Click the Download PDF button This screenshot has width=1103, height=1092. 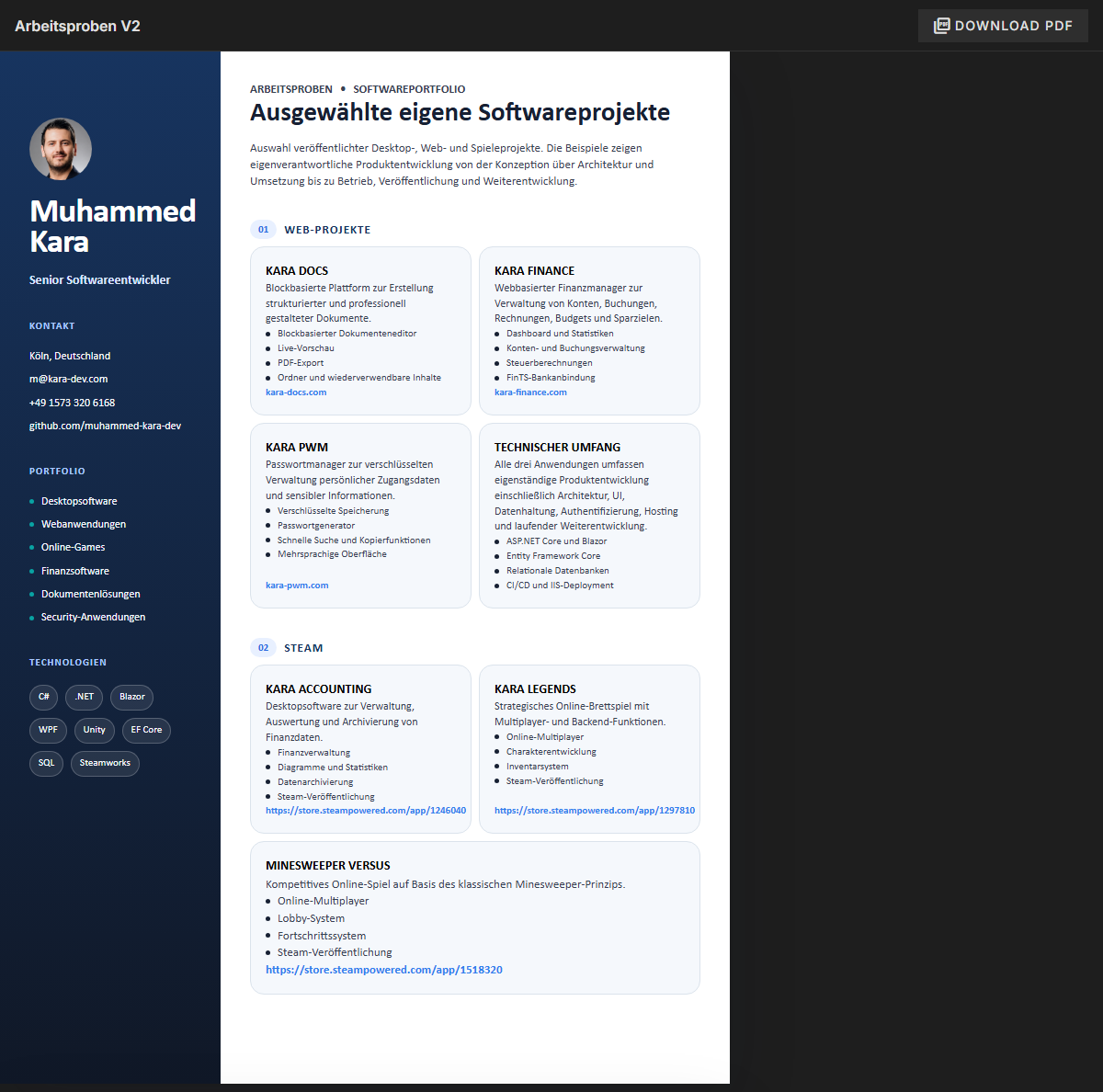coord(1003,26)
